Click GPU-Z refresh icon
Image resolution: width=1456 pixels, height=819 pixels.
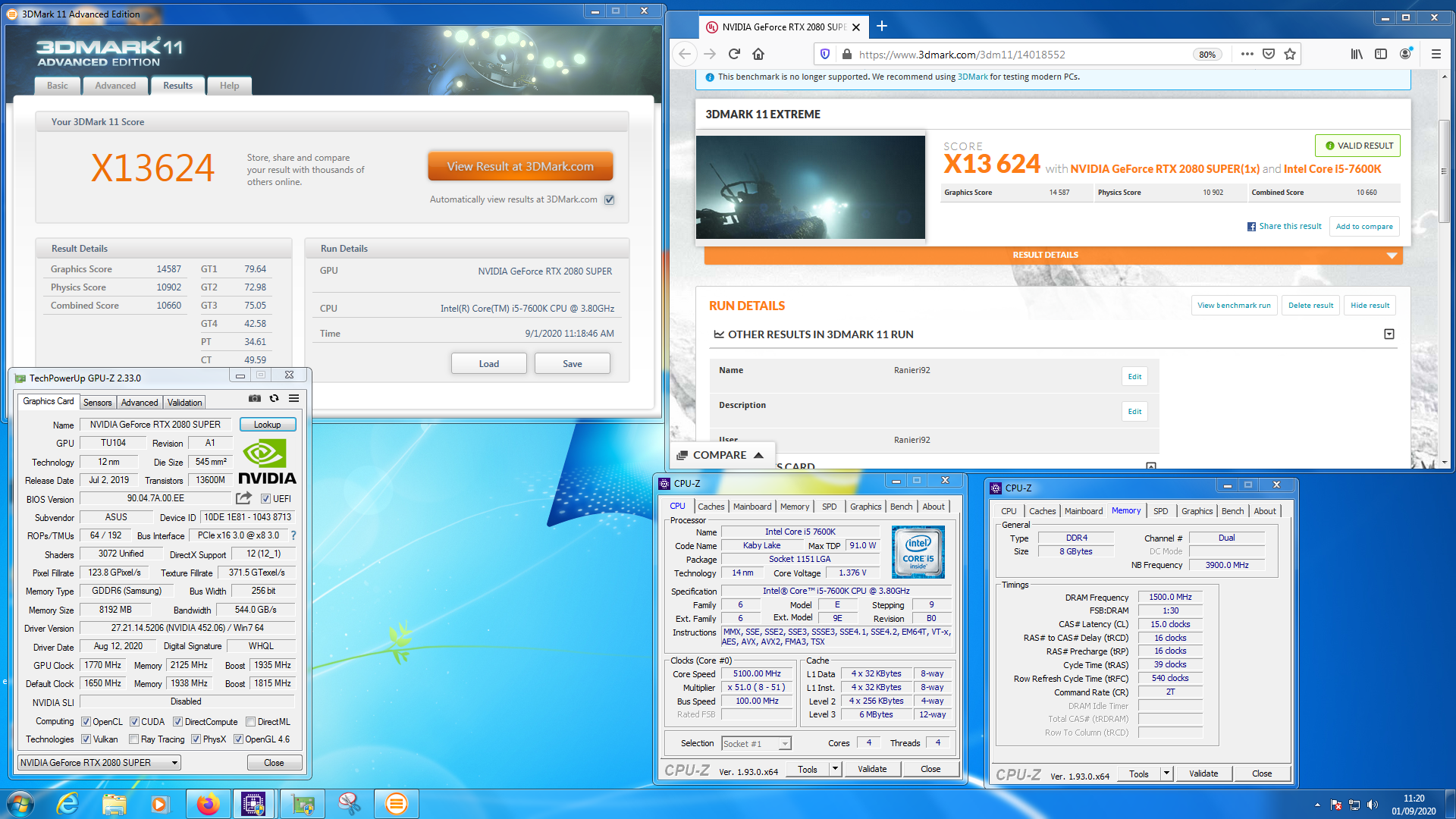[275, 398]
